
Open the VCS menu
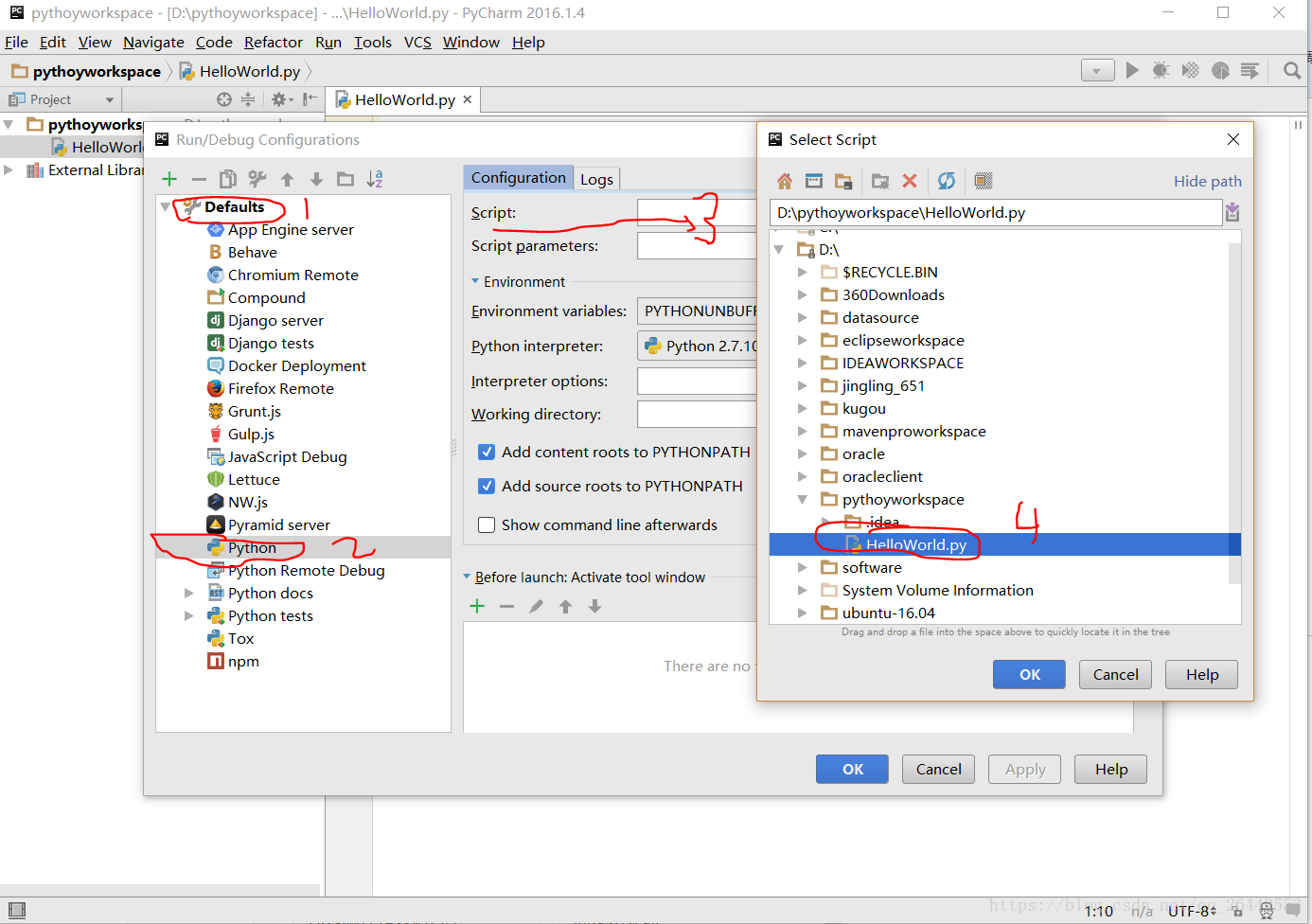pos(417,42)
